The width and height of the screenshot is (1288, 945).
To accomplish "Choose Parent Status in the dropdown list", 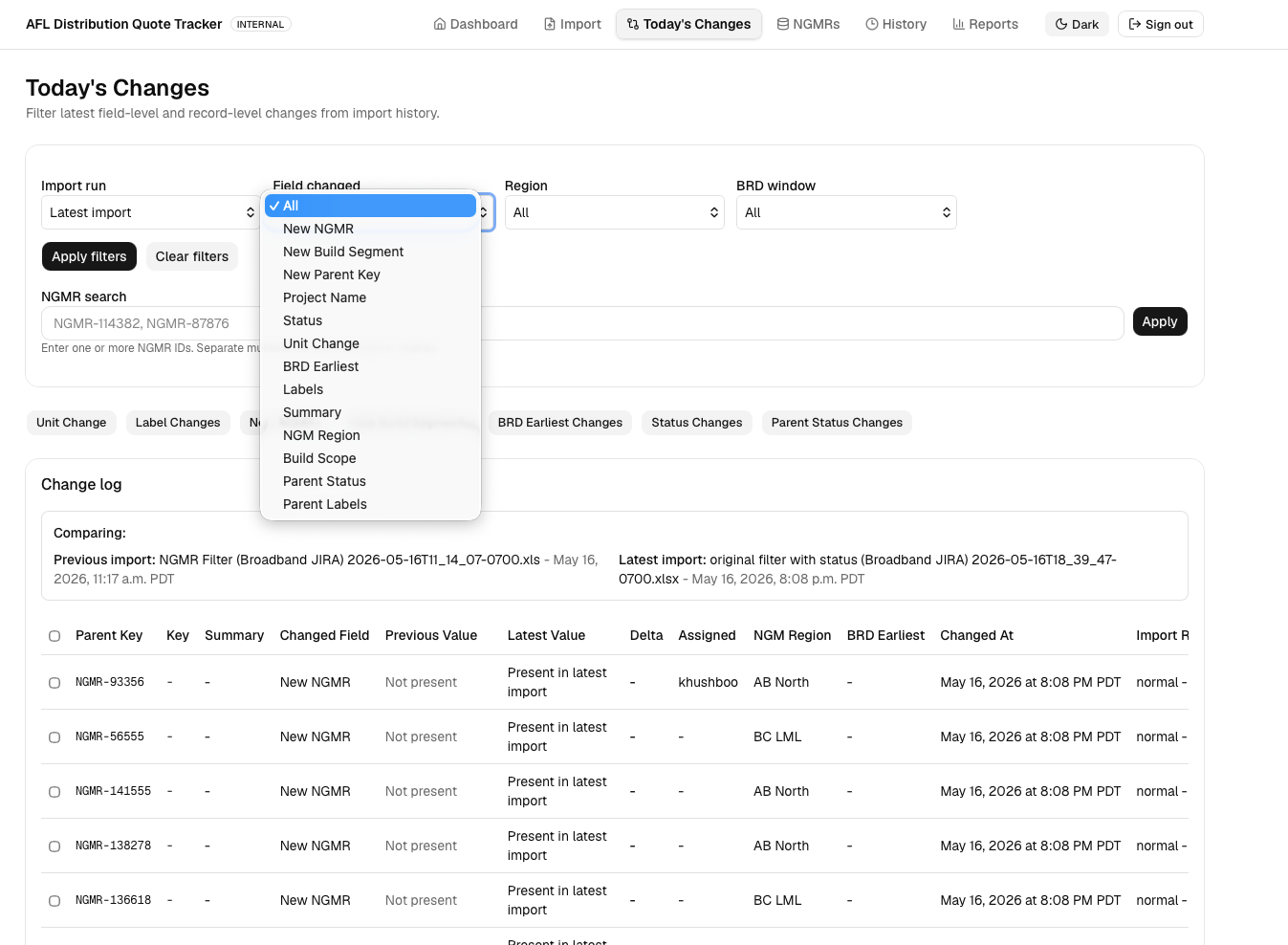I will 370,481.
